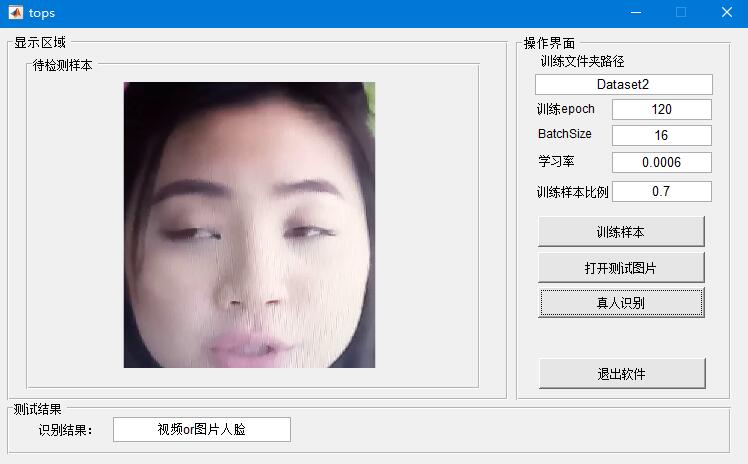Focus the Dataset2 folder path field

coord(623,84)
